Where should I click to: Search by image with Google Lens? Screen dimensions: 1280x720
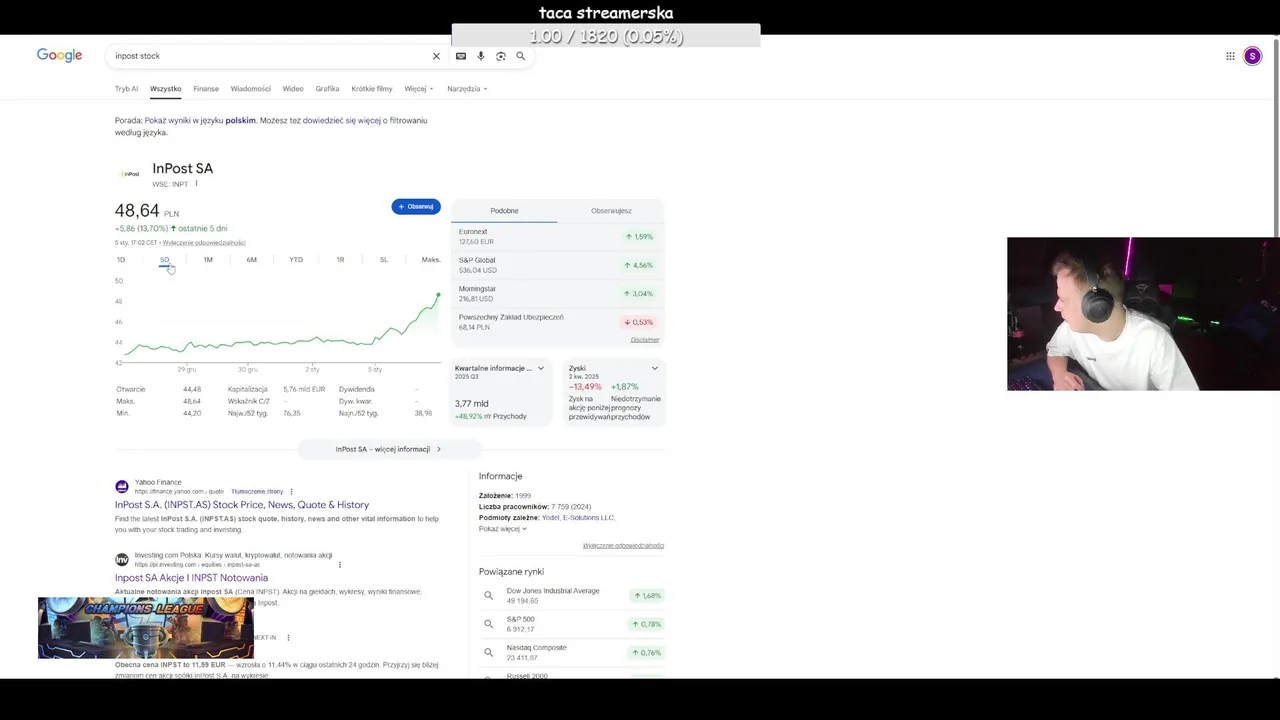(x=501, y=56)
